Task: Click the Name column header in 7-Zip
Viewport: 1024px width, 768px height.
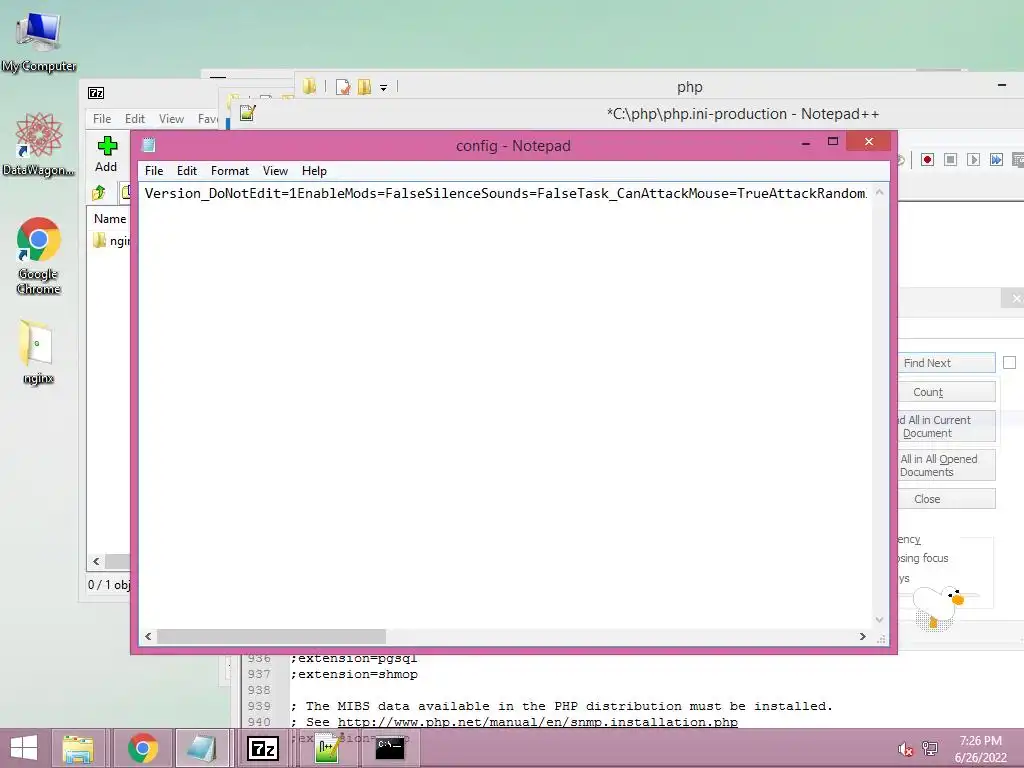Action: (110, 219)
